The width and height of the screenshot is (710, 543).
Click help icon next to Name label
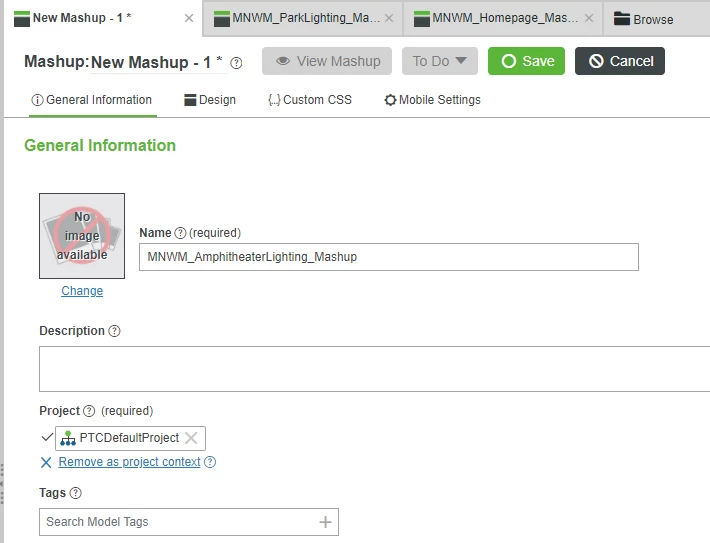tap(180, 233)
